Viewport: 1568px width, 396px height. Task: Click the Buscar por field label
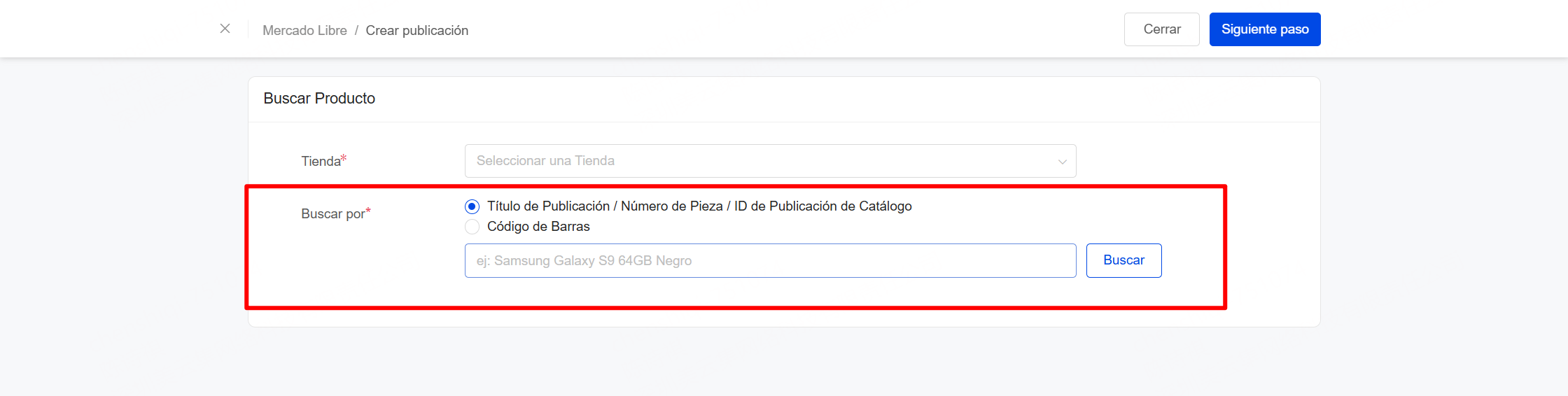click(x=332, y=214)
